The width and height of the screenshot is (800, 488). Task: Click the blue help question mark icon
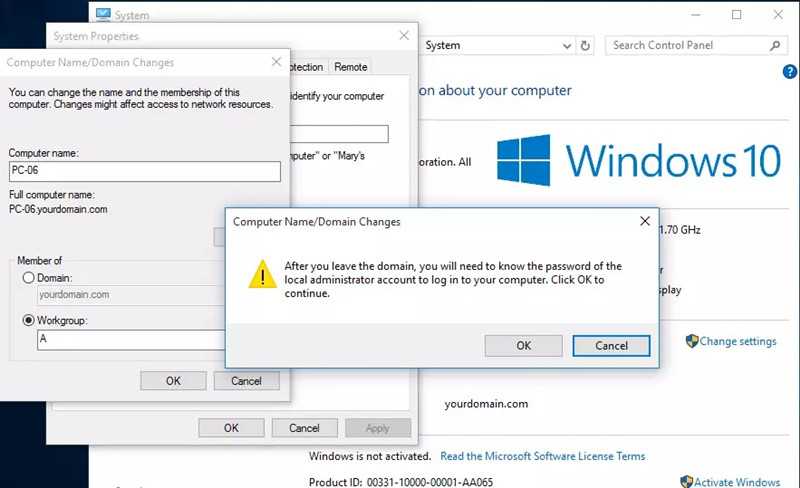pyautogui.click(x=790, y=72)
